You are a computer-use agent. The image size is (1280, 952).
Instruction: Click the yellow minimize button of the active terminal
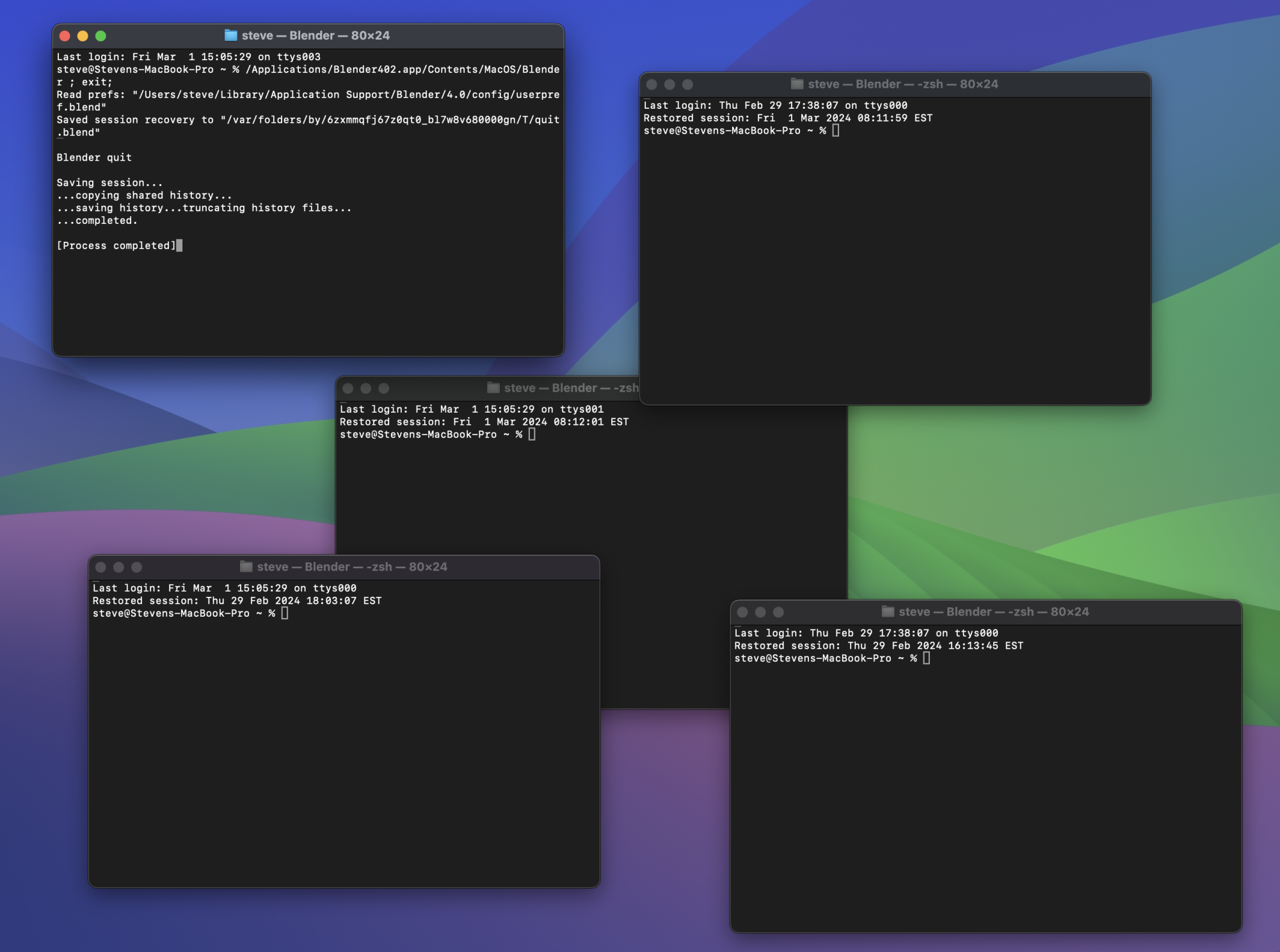tap(83, 36)
